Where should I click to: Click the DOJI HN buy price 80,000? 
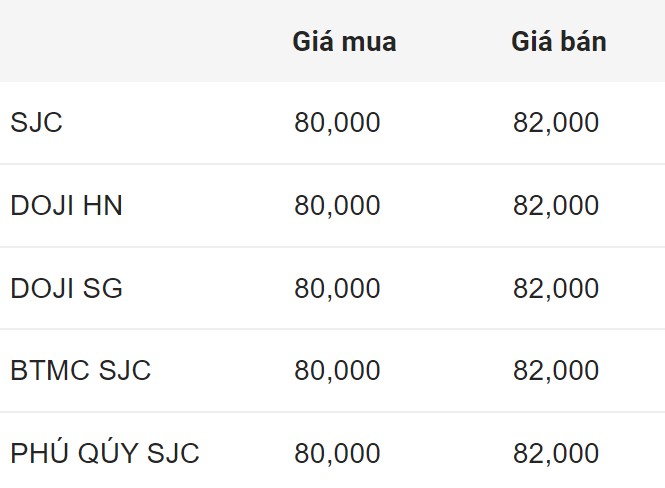coord(337,206)
